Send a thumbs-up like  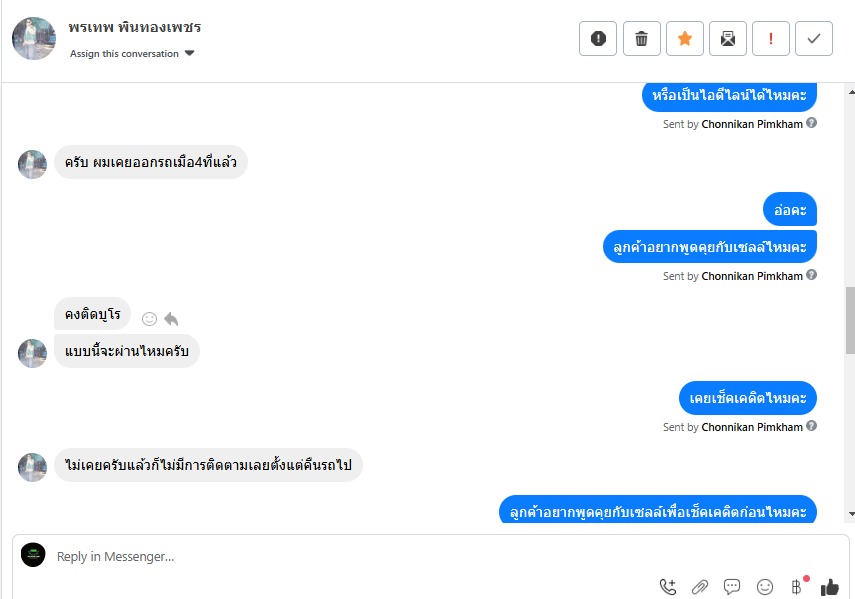[x=829, y=587]
